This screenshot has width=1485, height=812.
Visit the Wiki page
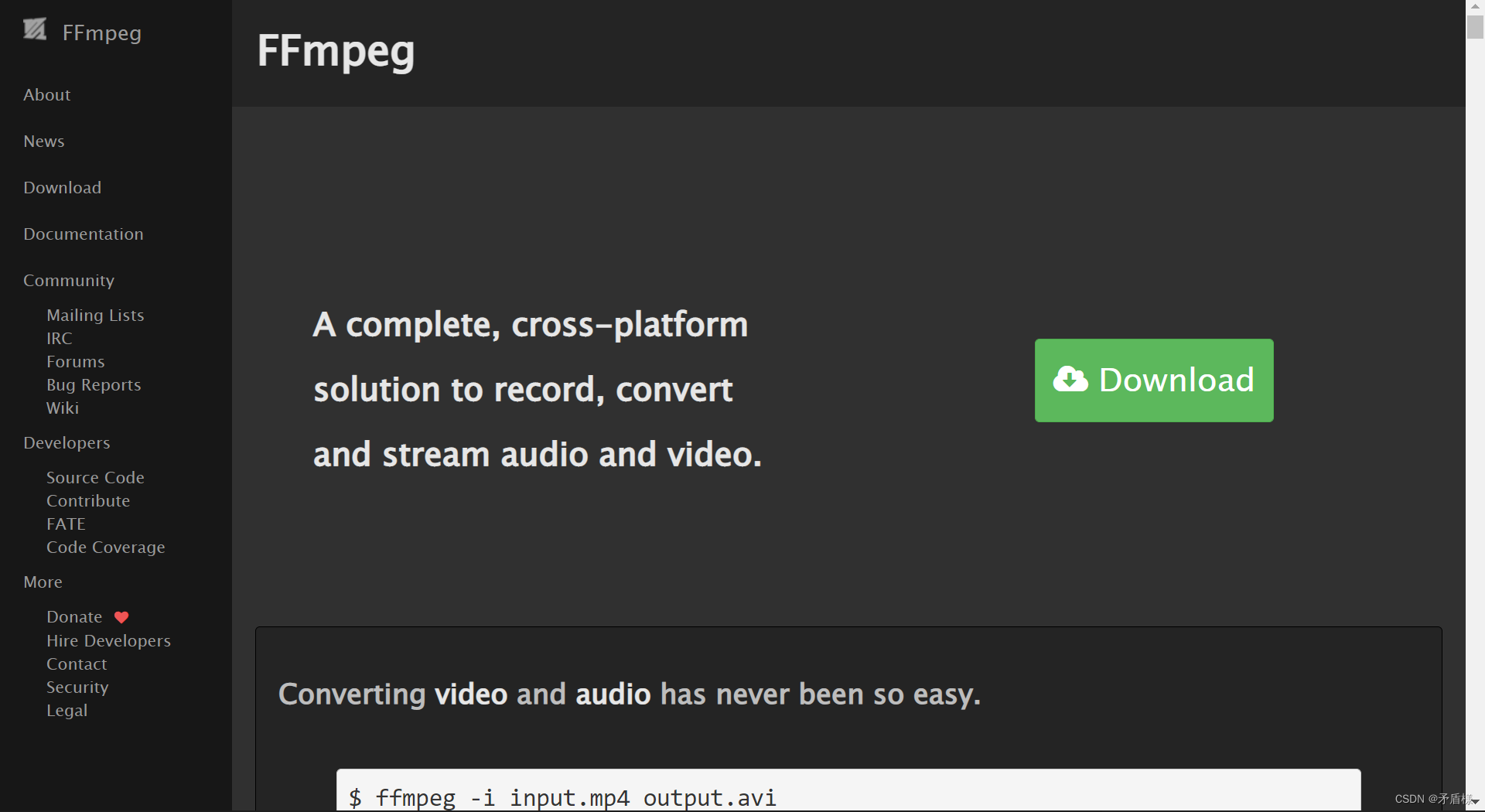62,408
